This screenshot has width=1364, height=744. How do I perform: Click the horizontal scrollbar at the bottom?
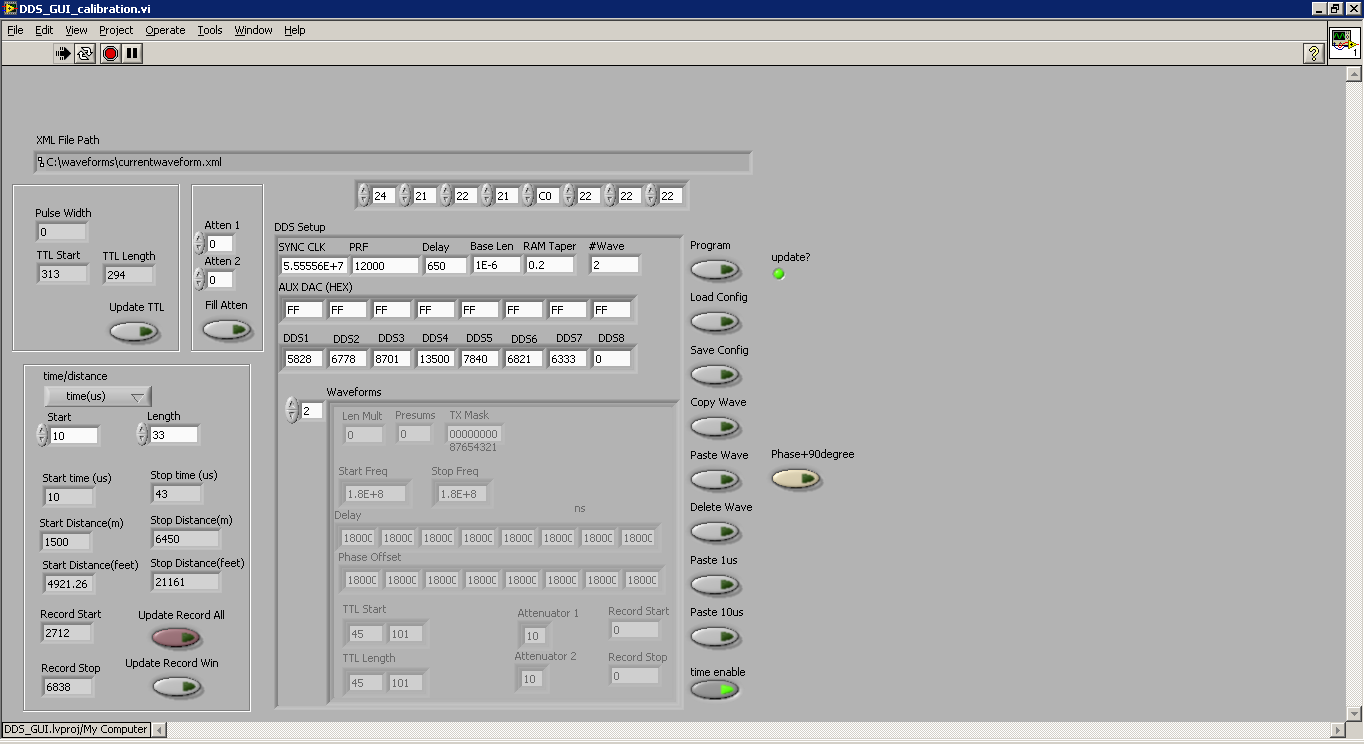[x=750, y=730]
